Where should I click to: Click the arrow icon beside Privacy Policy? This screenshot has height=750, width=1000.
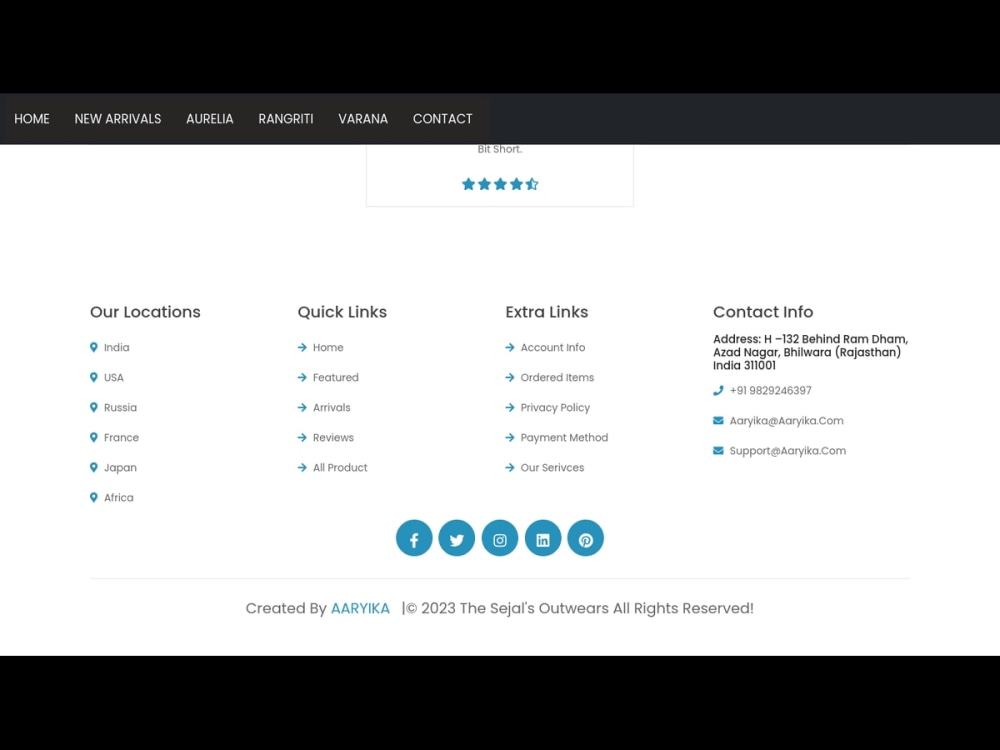[x=510, y=408]
